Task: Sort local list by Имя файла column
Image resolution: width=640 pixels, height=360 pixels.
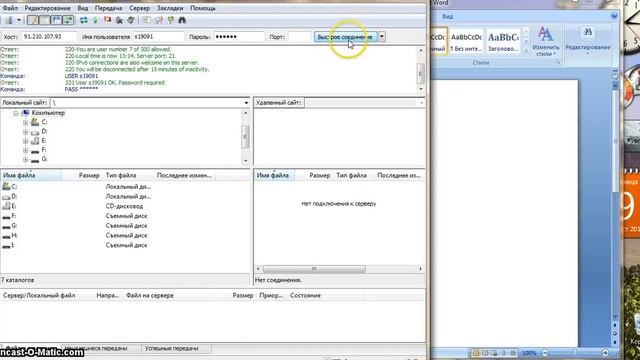Action: pyautogui.click(x=31, y=176)
